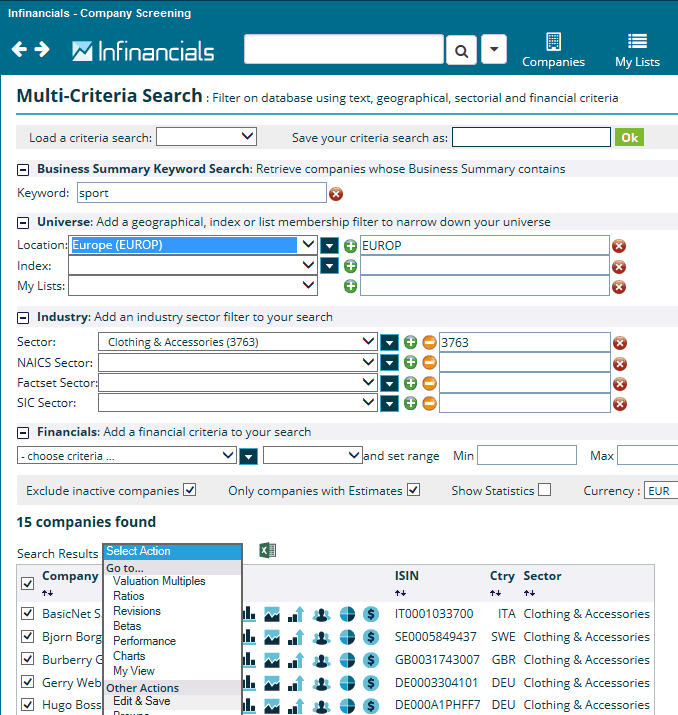This screenshot has height=715, width=678.
Task: Click the magnifier search button
Action: (x=461, y=50)
